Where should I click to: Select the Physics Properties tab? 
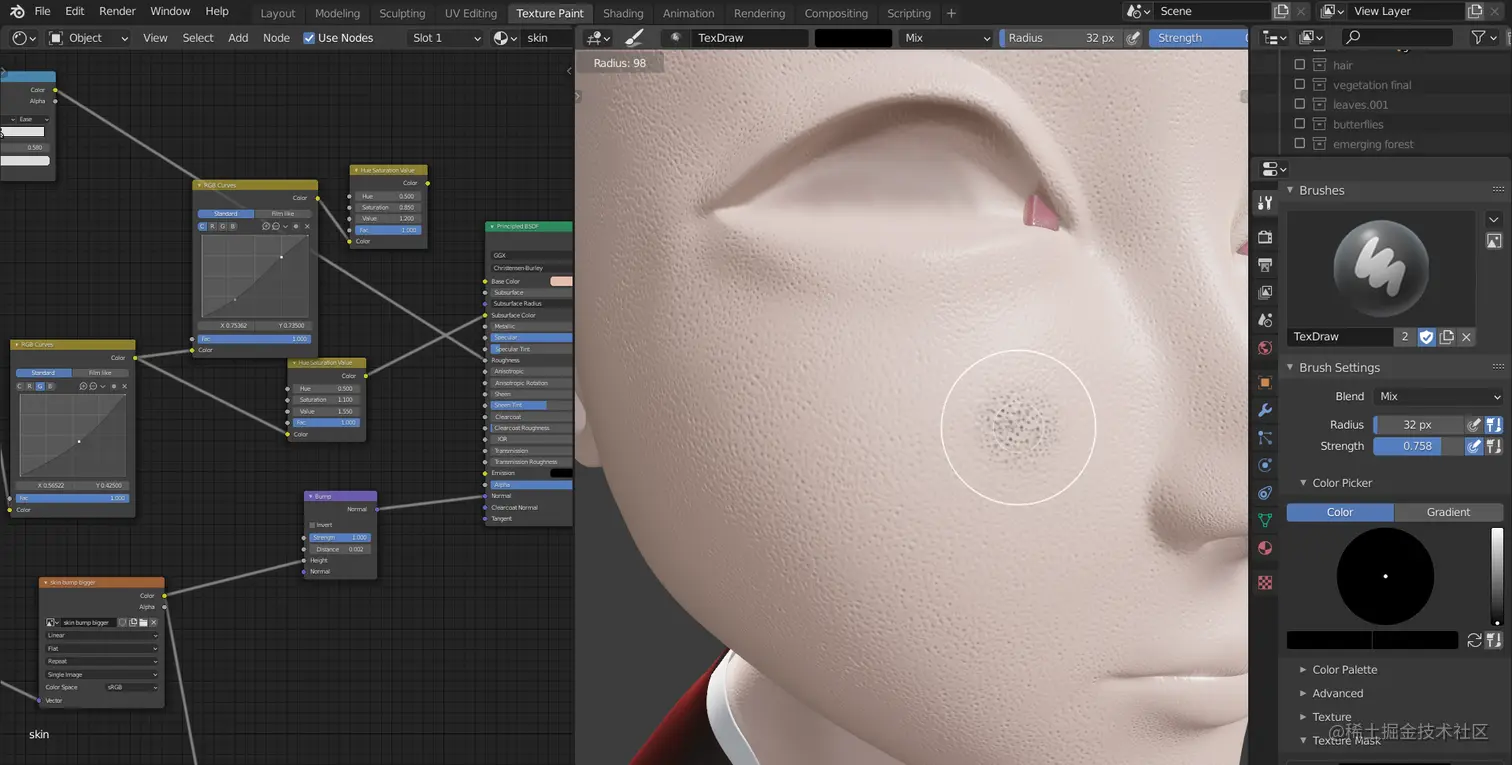pyautogui.click(x=1265, y=465)
